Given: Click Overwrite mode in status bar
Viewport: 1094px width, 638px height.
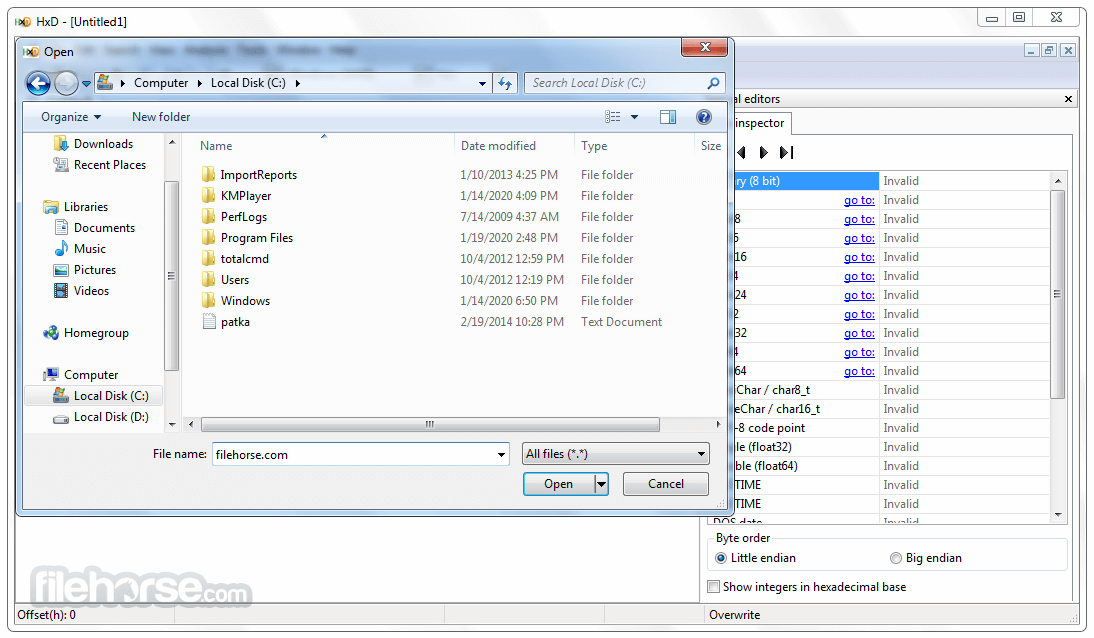Looking at the screenshot, I should click(x=735, y=615).
